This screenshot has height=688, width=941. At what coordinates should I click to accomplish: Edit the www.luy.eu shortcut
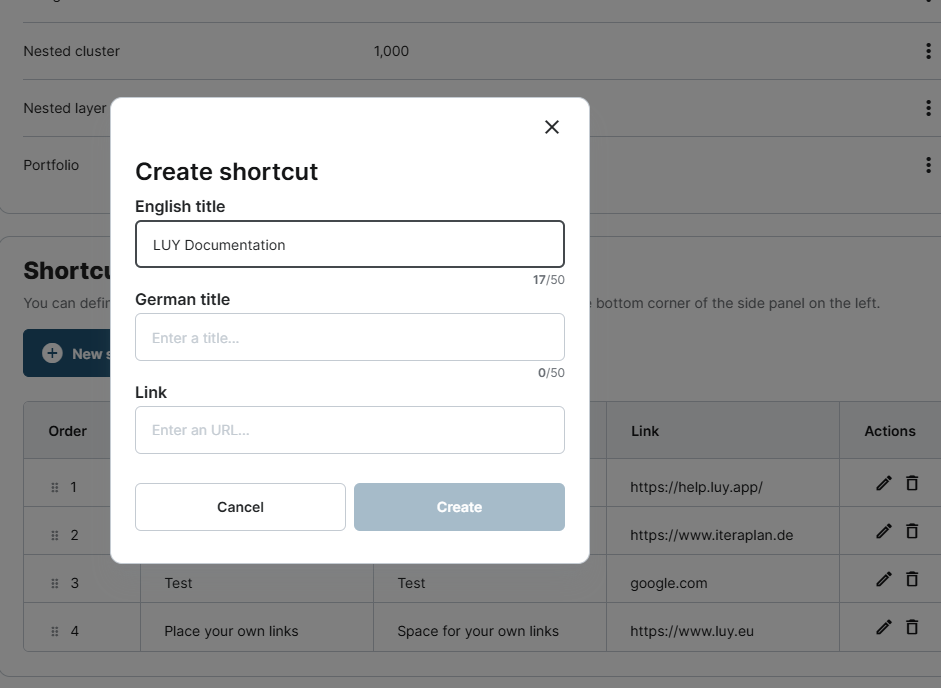pyautogui.click(x=883, y=627)
